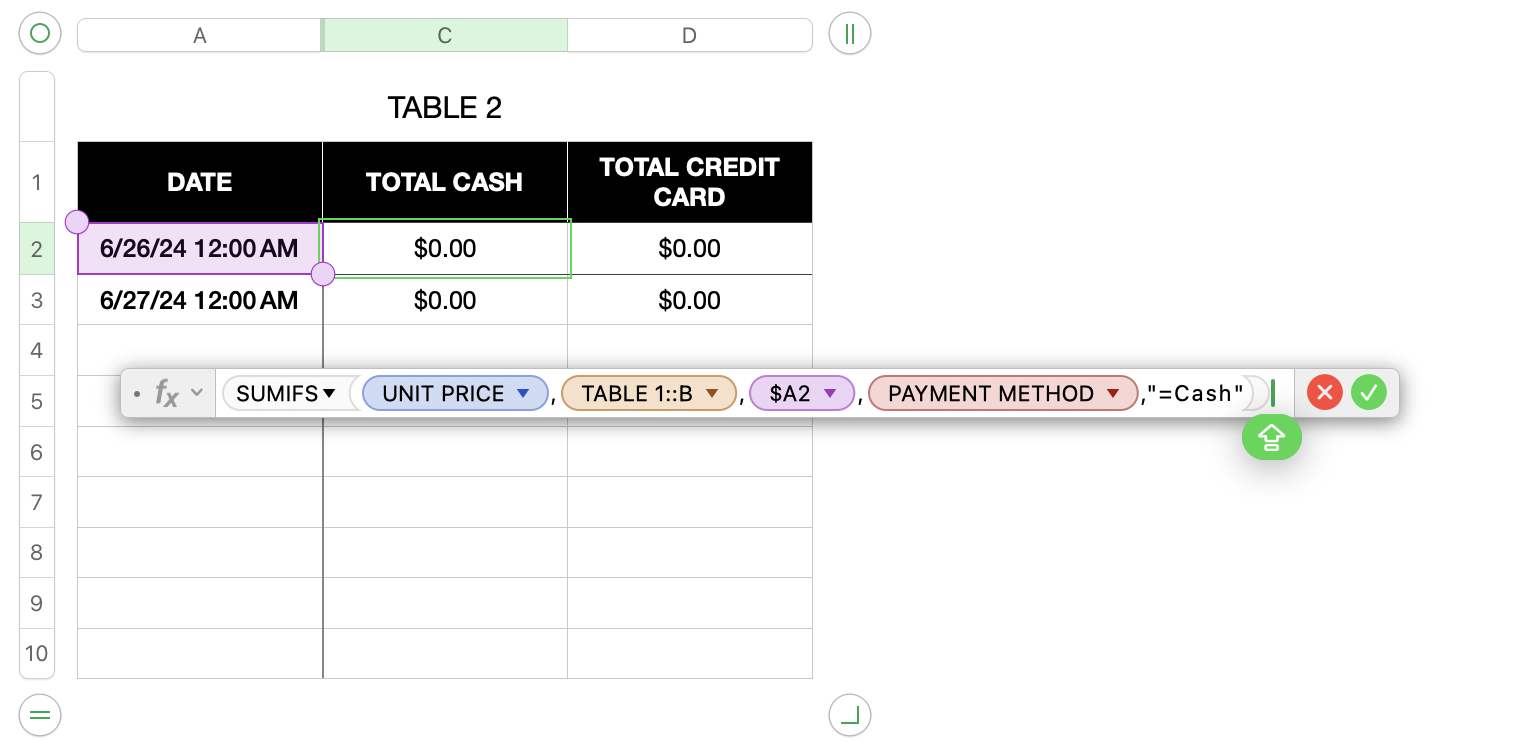This screenshot has height=742, width=1532.
Task: Open the SUMIFS function dropdown arrow
Action: (x=329, y=394)
